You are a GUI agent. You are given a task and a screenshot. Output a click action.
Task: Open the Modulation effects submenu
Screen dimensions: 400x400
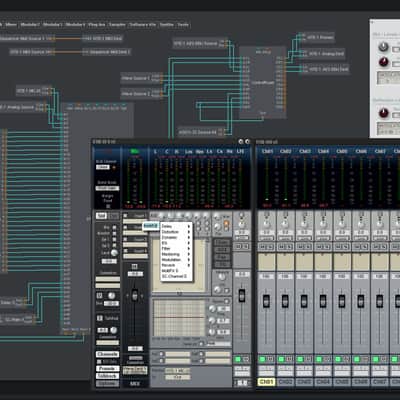pos(177,259)
